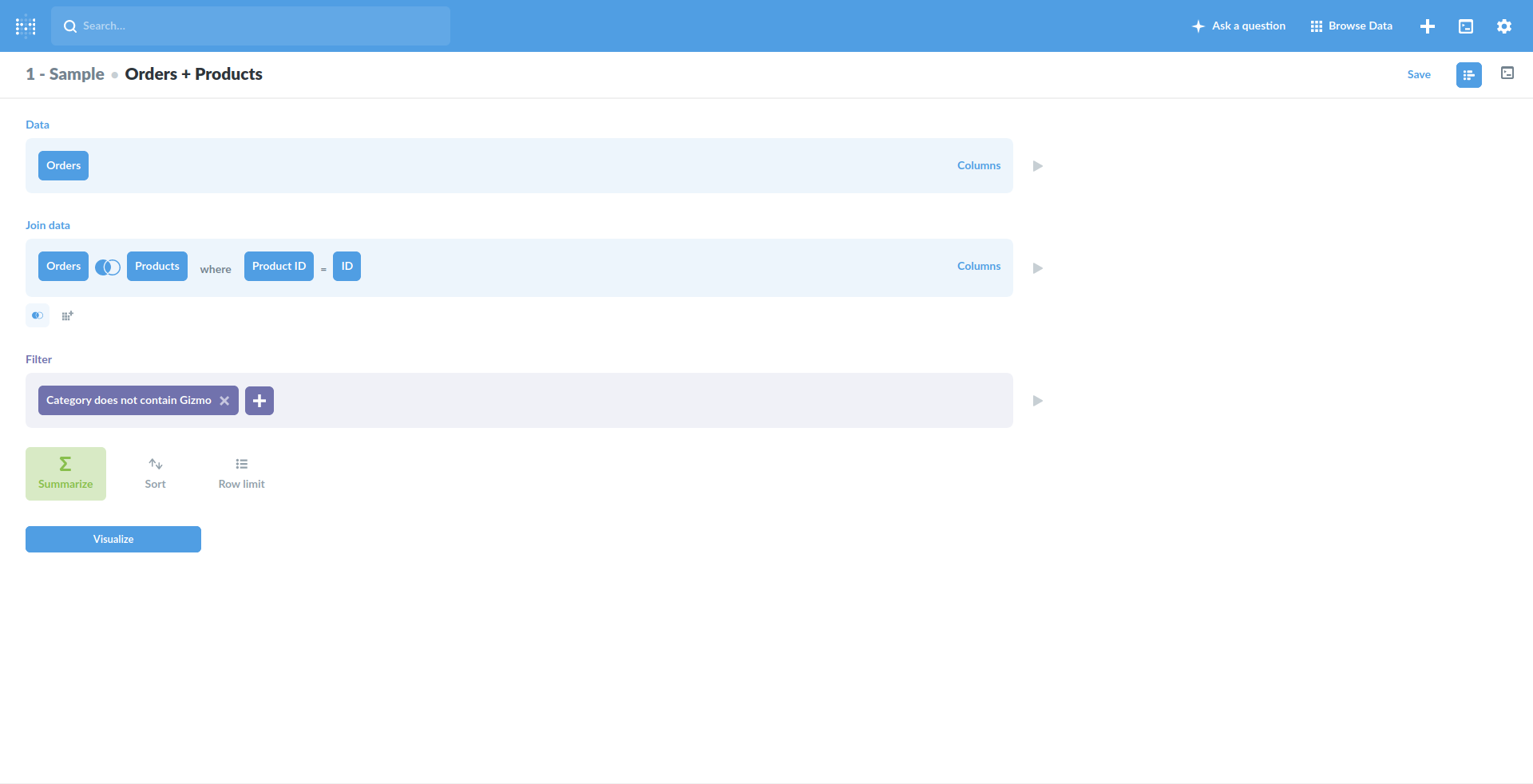Focus the Search input field
1533x784 pixels.
click(x=251, y=26)
